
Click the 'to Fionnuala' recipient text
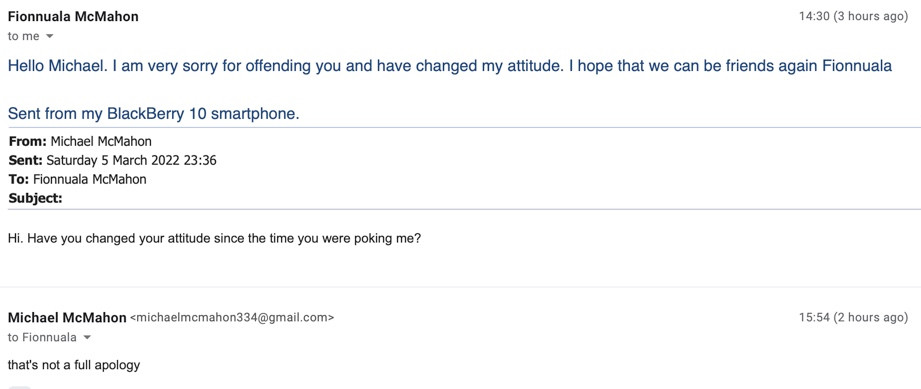(42, 338)
